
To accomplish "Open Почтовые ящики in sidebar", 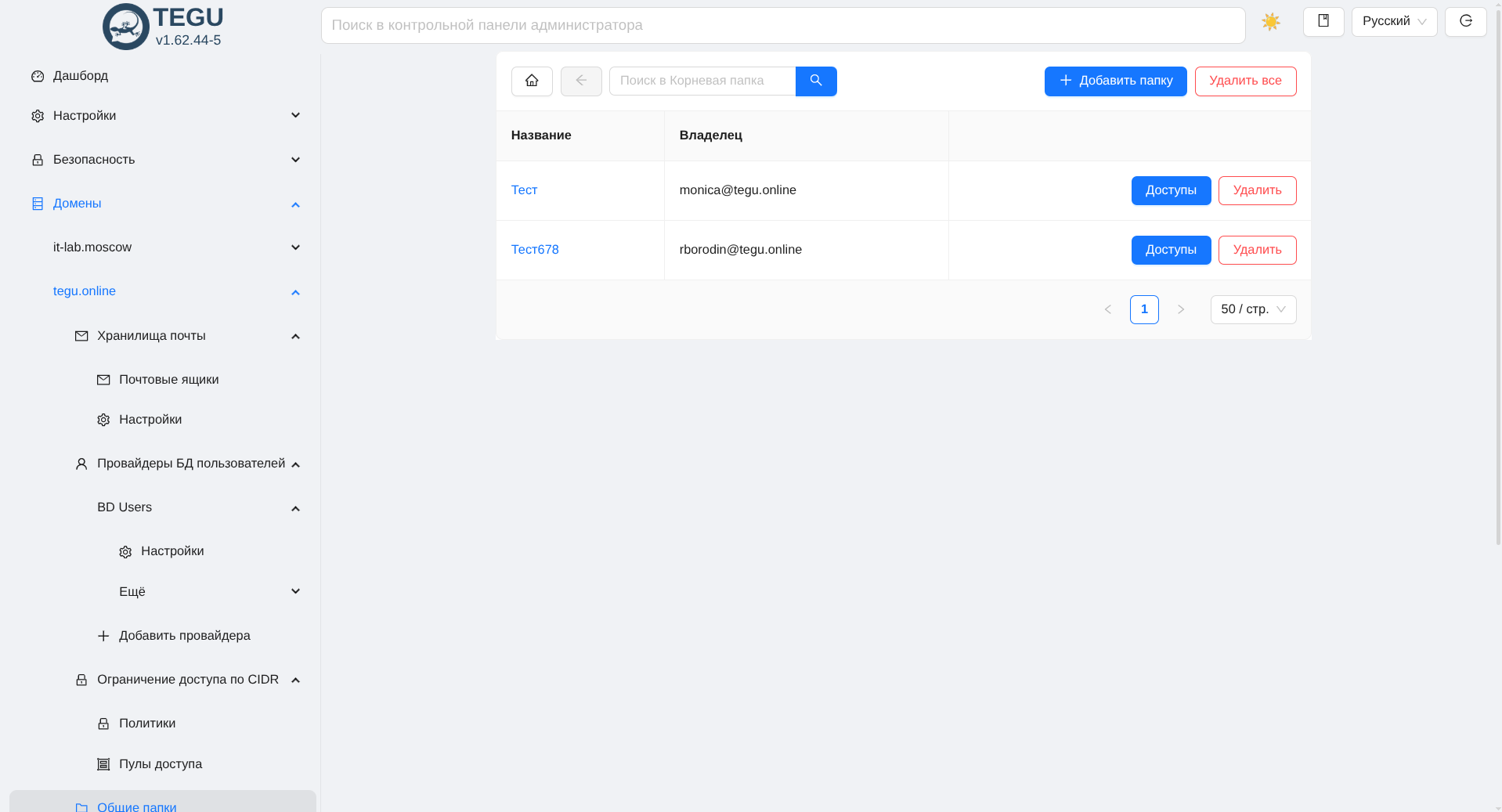I will (168, 380).
